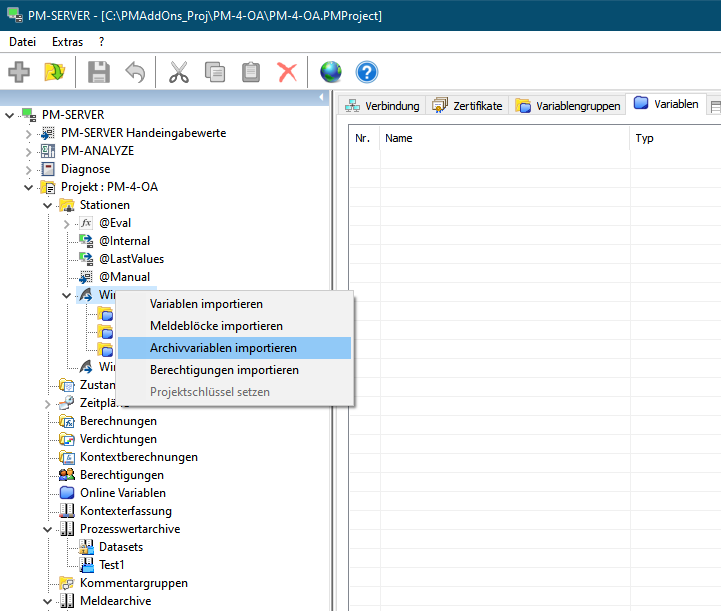Click the @LastValues station icon
Image resolution: width=721 pixels, height=611 pixels.
[x=86, y=259]
